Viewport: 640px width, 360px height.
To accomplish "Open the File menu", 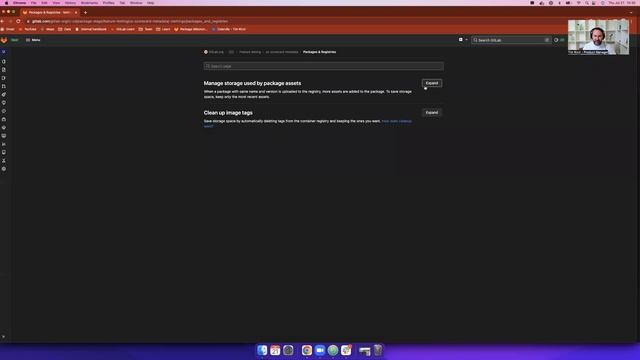I will [33, 3].
